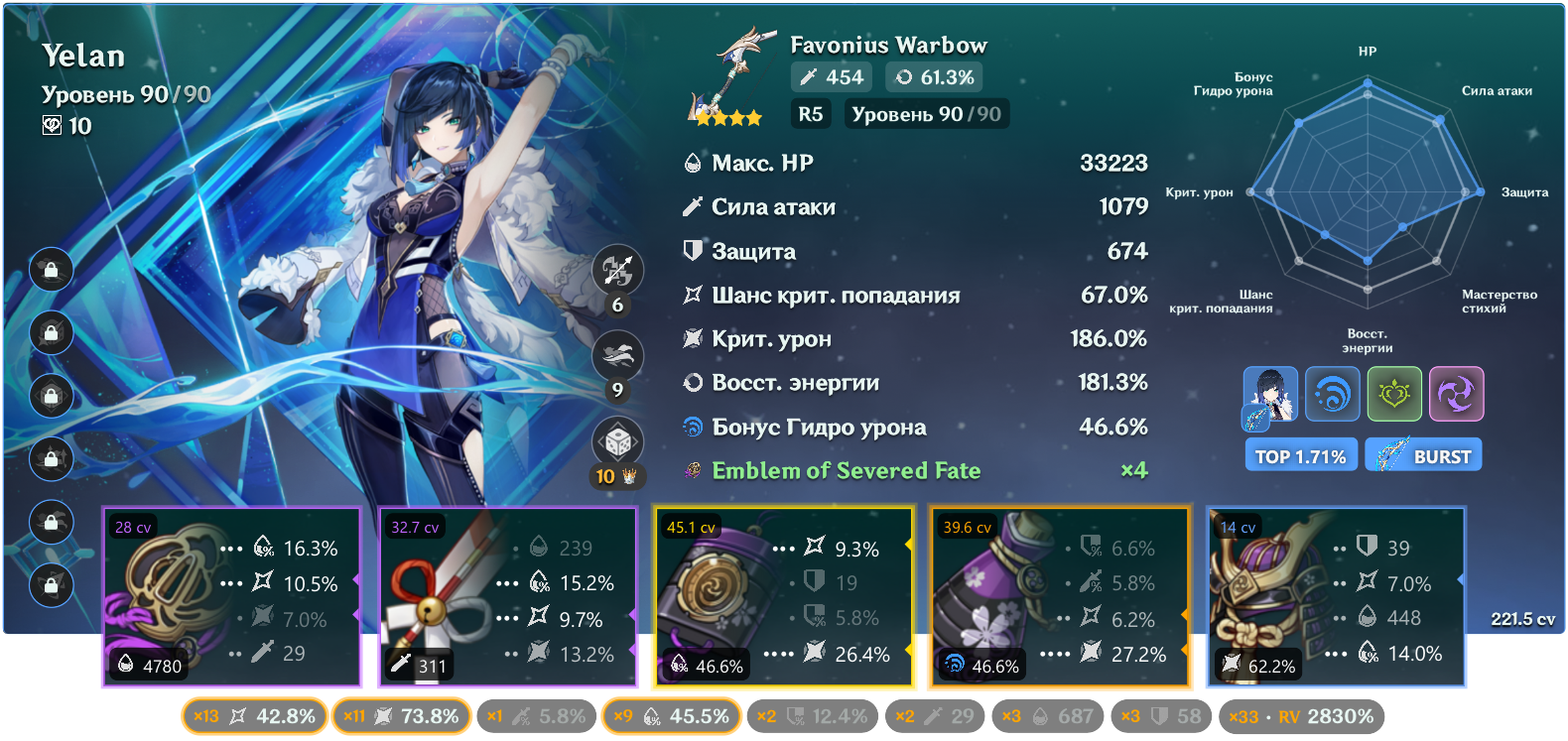Select the flower artifact card with 4780 HP
This screenshot has width=1568, height=741.
231,597
